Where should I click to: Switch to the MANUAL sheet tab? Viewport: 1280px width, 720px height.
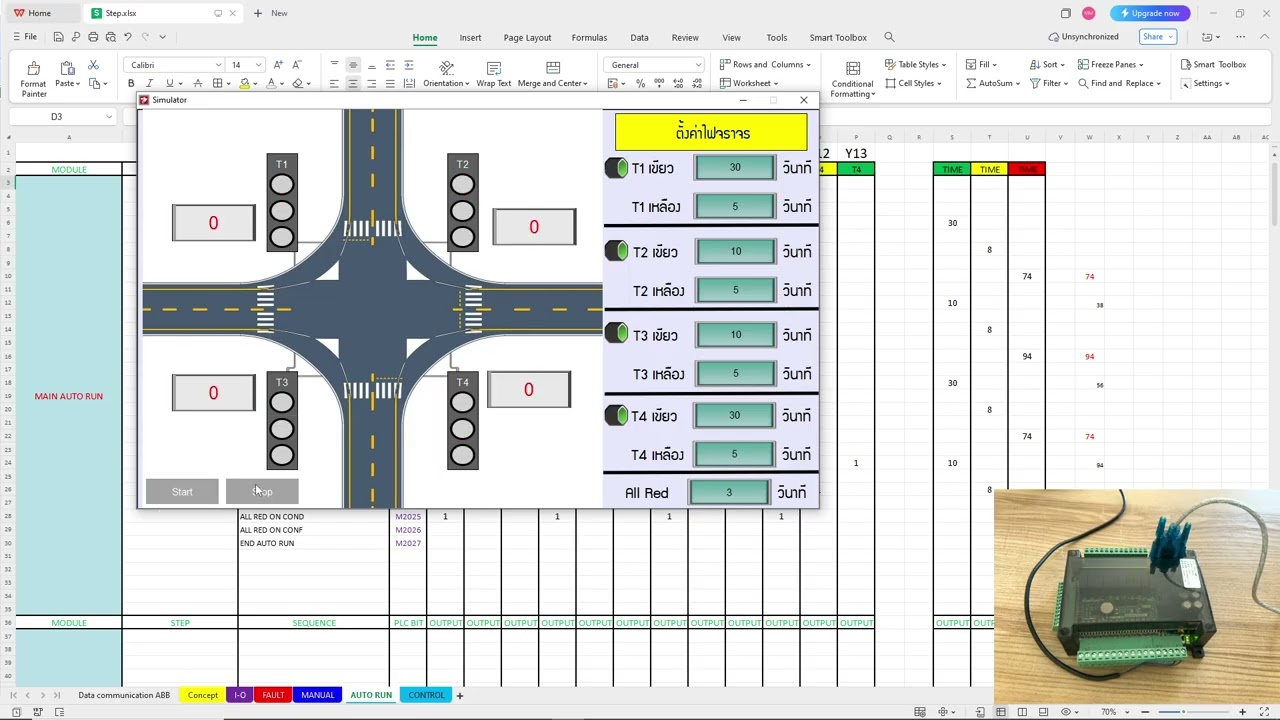pos(318,695)
